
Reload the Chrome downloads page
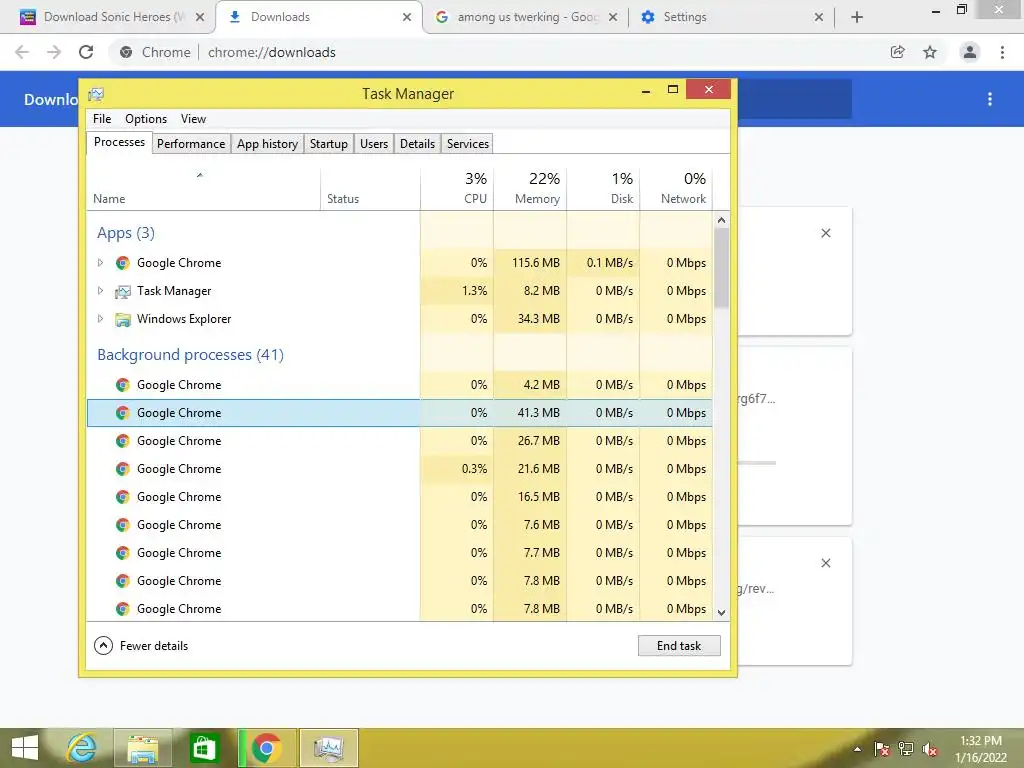pos(86,52)
